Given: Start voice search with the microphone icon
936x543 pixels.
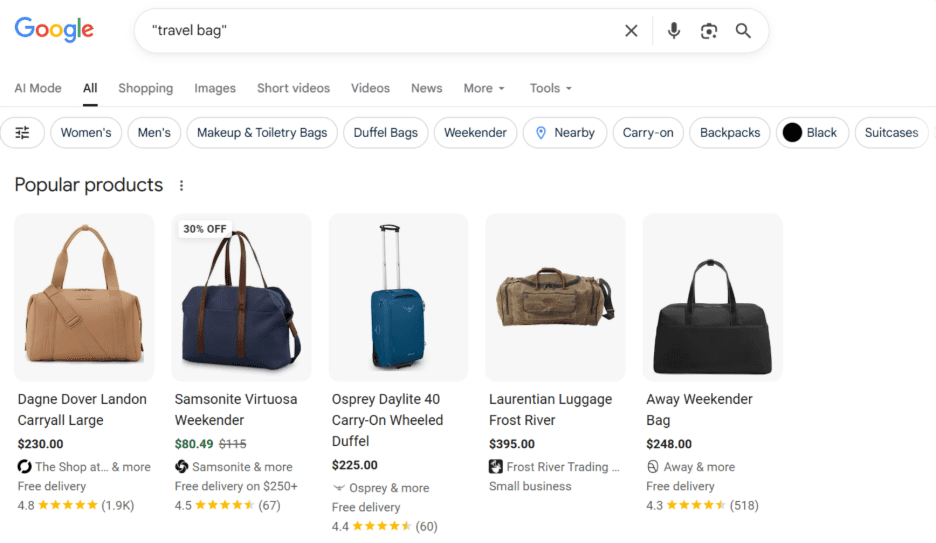Looking at the screenshot, I should pos(673,30).
